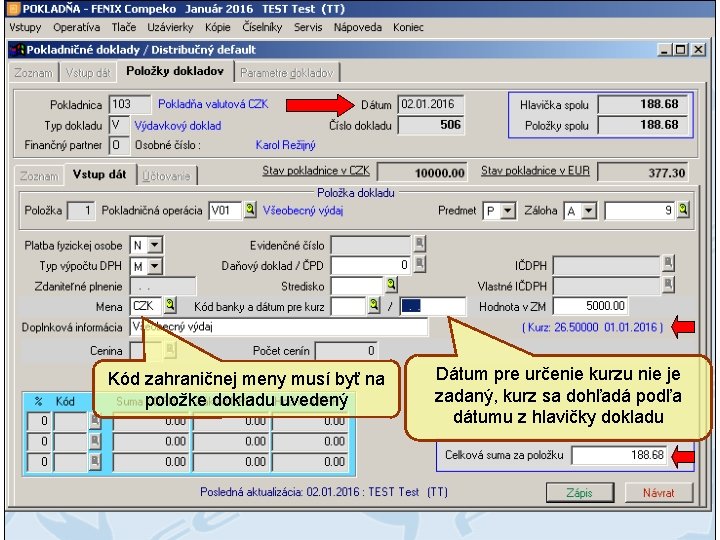
Task: Click lookup icon beside Evidenčné číslo field
Action: tap(420, 243)
